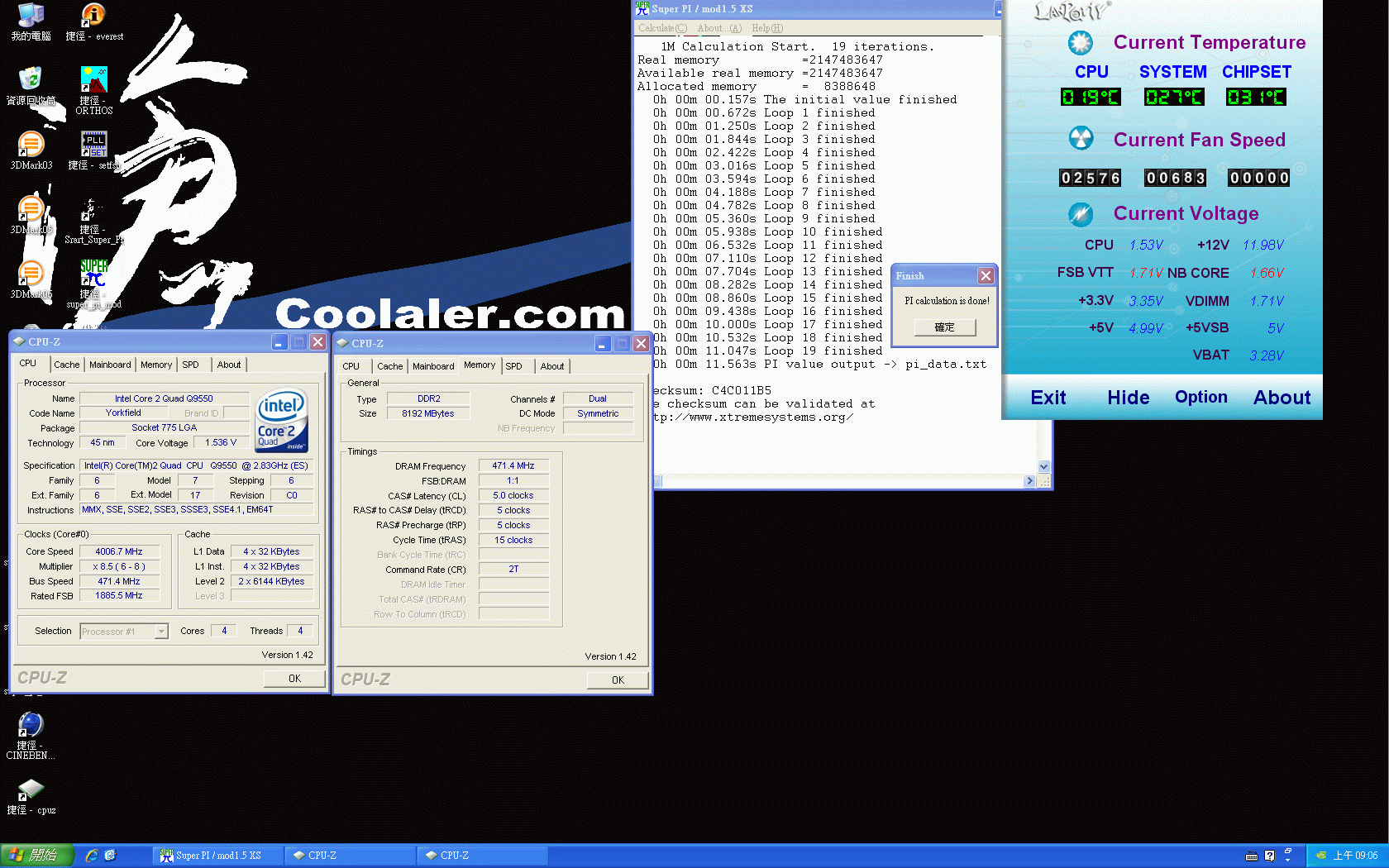Click the restore icon on the language bar
This screenshot has width=1389, height=868.
pos(1288,851)
